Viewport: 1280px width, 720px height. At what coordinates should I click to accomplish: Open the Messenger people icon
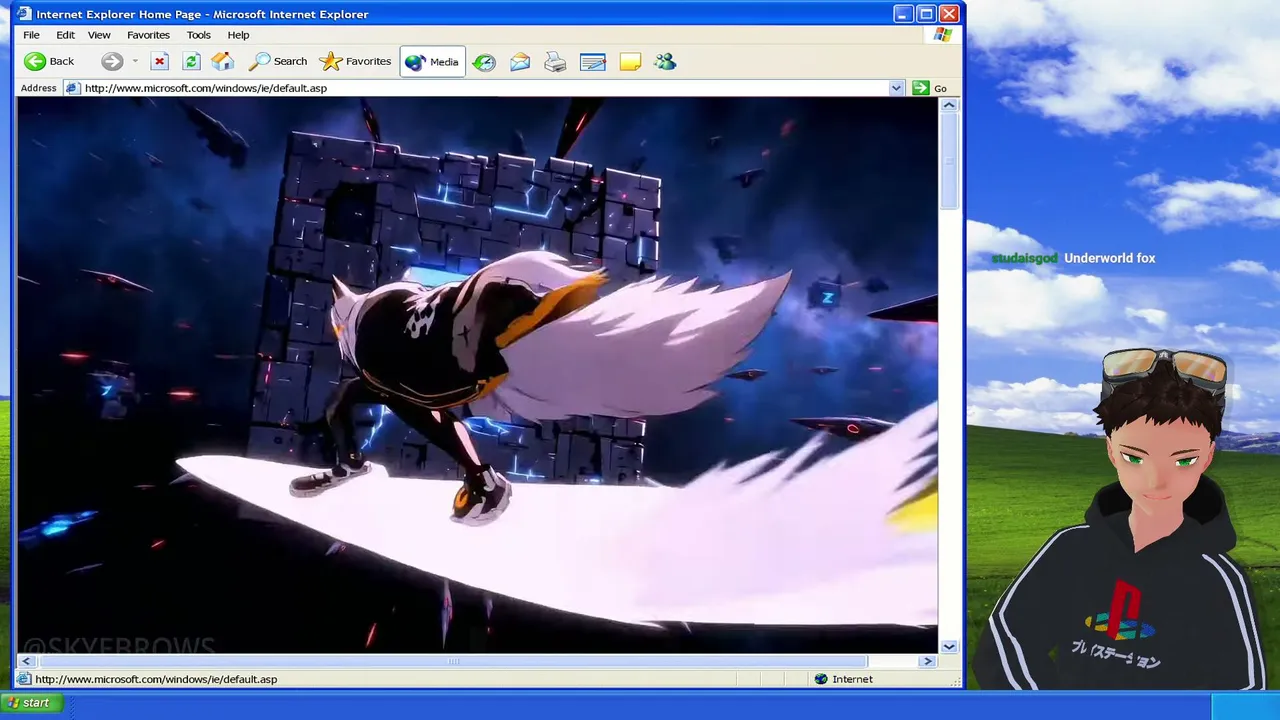click(x=665, y=62)
